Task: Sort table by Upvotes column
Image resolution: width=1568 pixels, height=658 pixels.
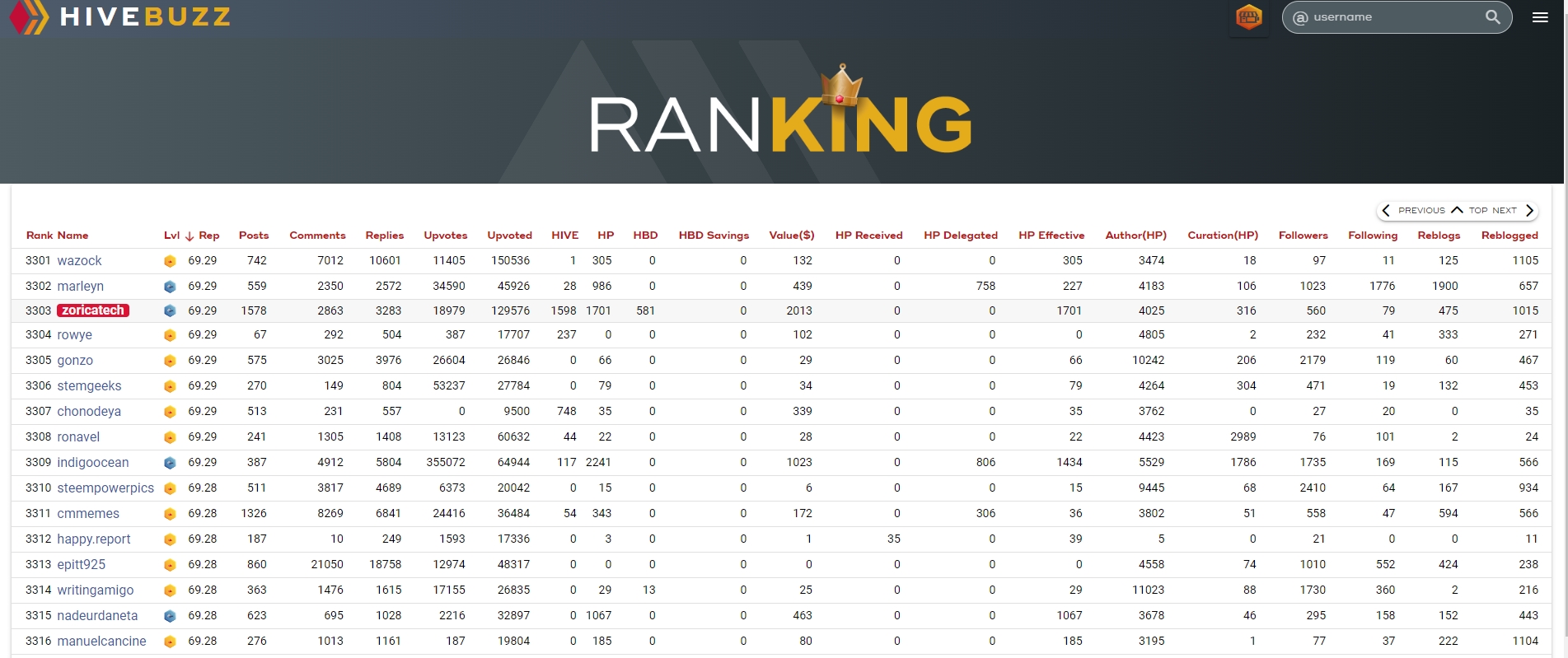Action: (x=446, y=236)
